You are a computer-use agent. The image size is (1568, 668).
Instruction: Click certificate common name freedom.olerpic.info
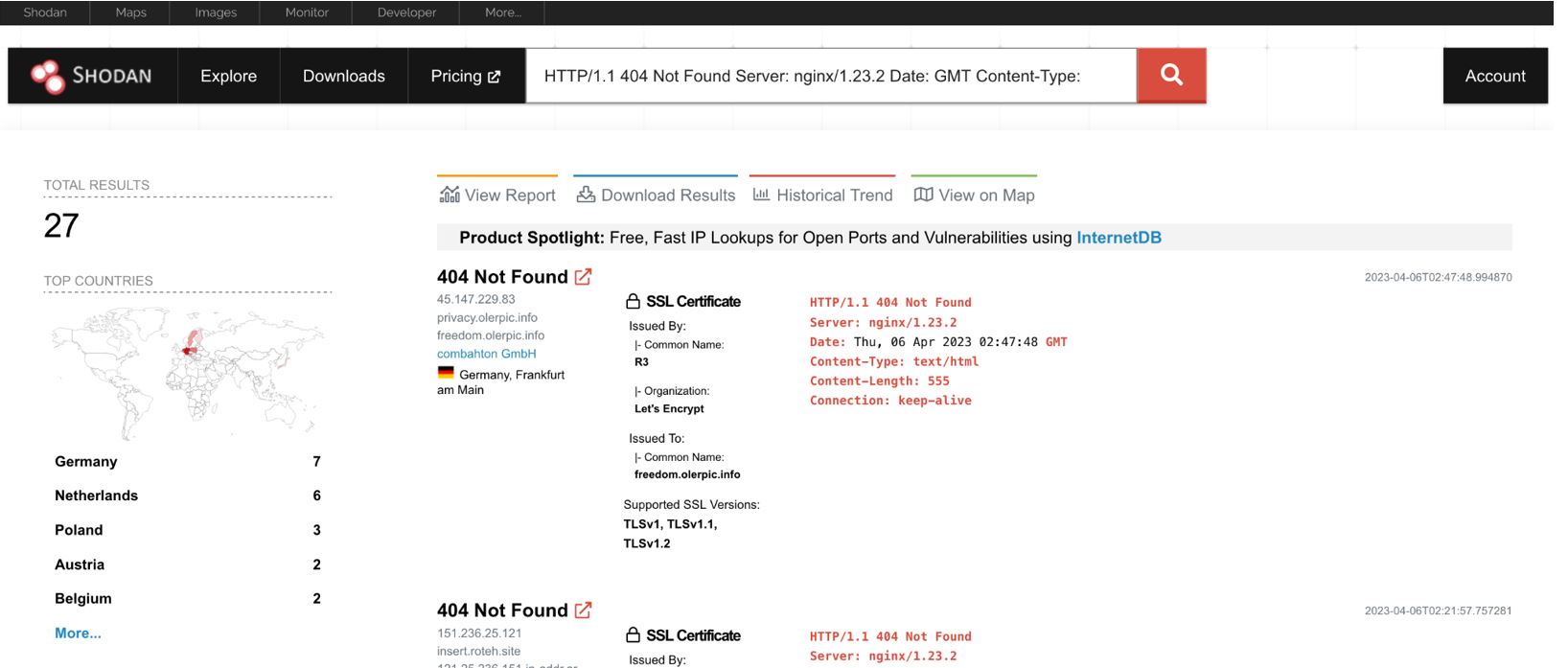(687, 474)
